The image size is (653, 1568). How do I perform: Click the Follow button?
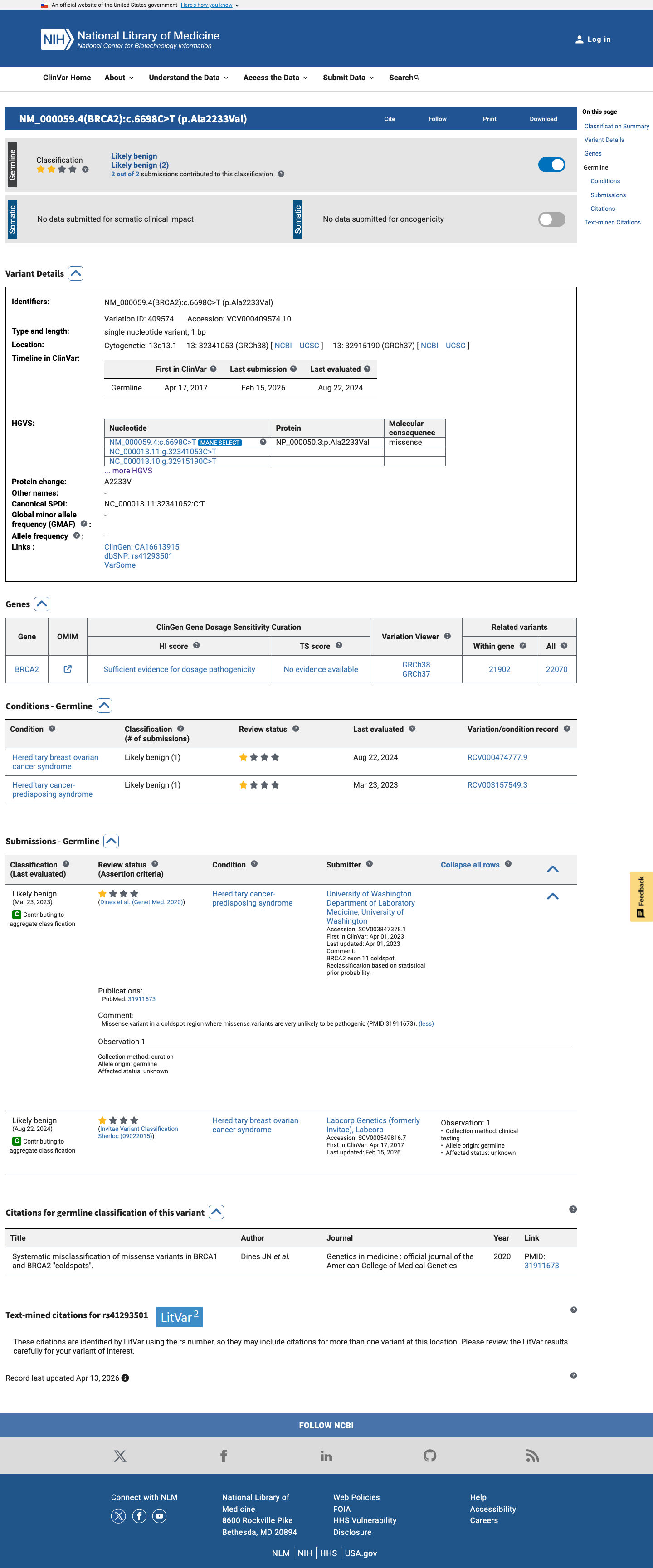[x=437, y=119]
